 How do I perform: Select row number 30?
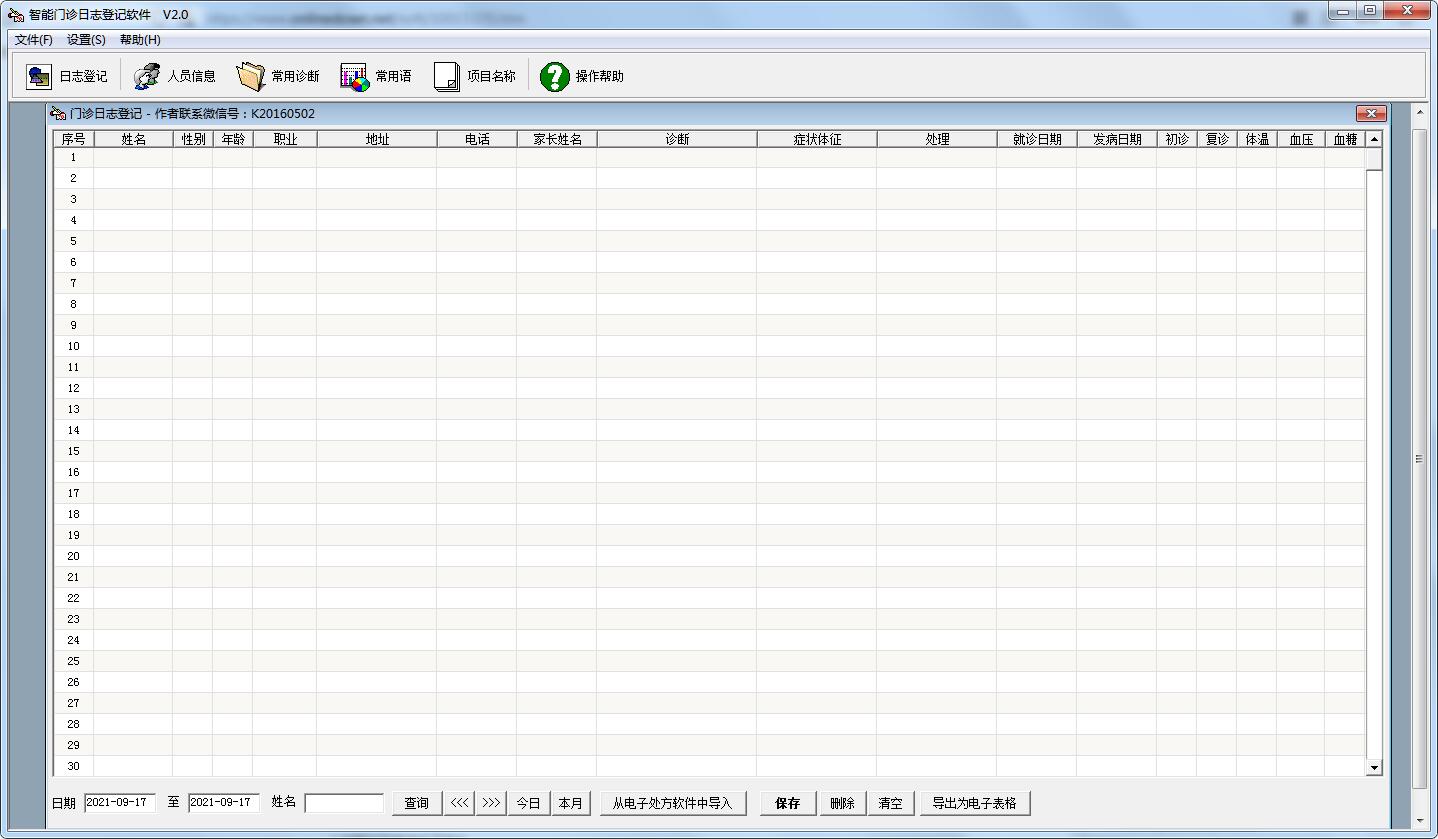click(74, 766)
